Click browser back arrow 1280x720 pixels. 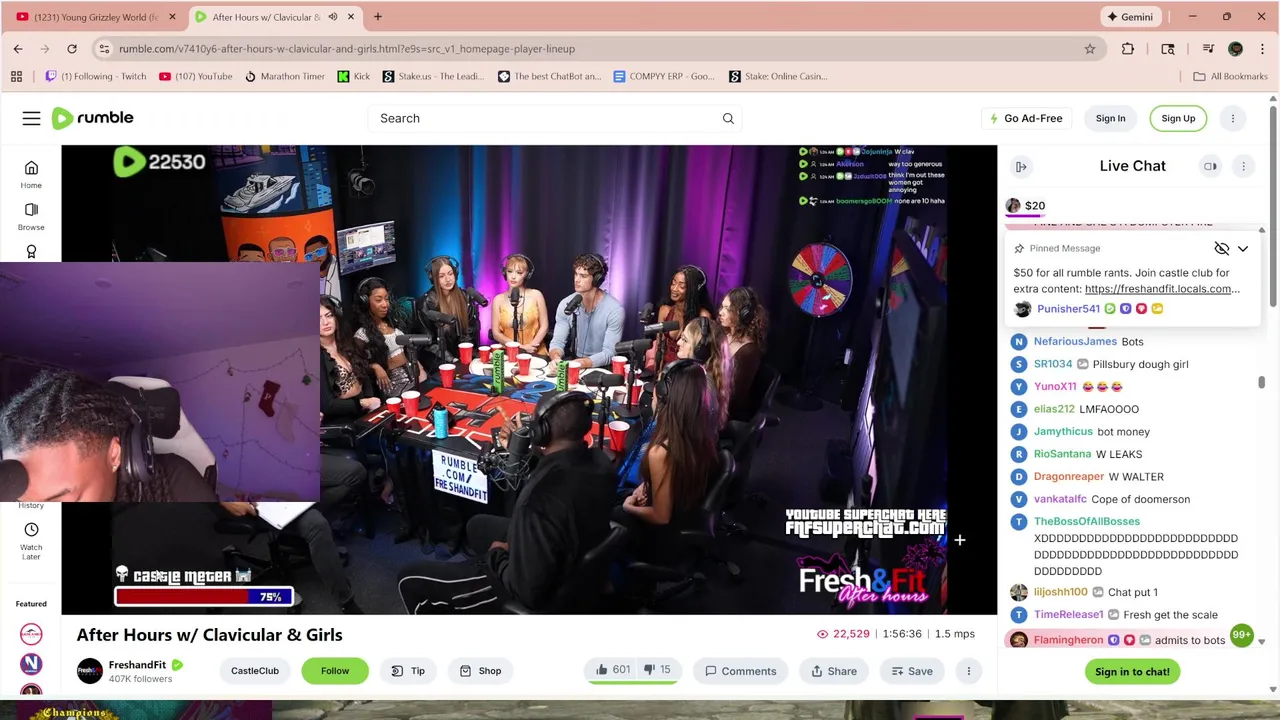[x=18, y=49]
